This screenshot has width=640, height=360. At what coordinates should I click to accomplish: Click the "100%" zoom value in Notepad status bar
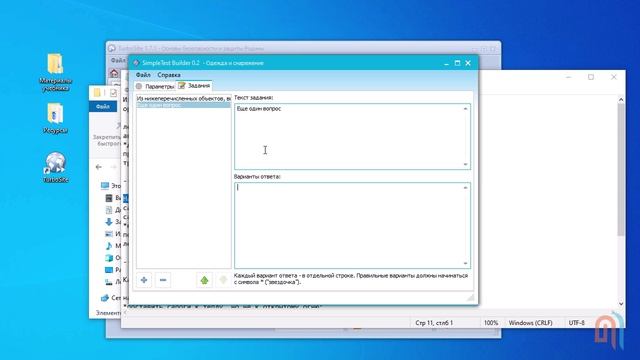(x=491, y=323)
